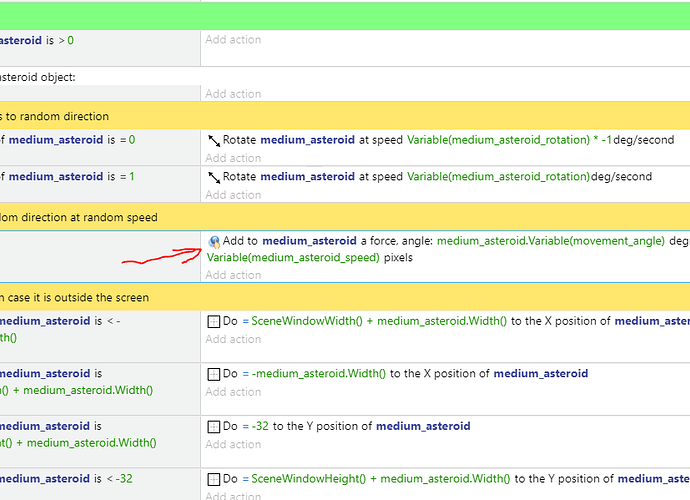The height and width of the screenshot is (500, 690).
Task: Click the Rotate icon in the rotation * -1 action
Action: coord(214,141)
